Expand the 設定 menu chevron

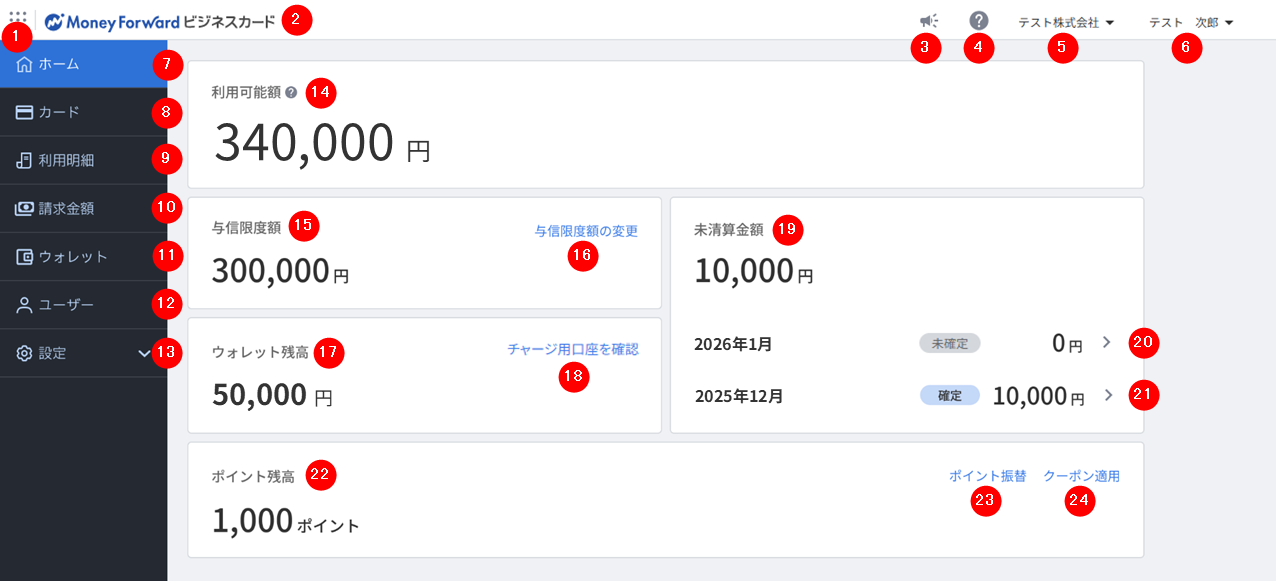click(144, 353)
